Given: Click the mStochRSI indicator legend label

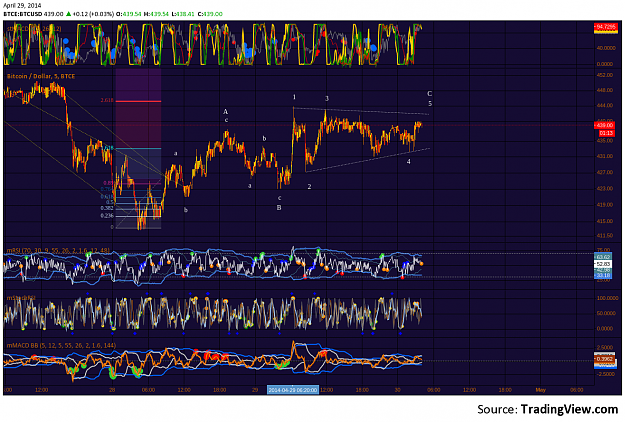Looking at the screenshot, I should coord(21,298).
